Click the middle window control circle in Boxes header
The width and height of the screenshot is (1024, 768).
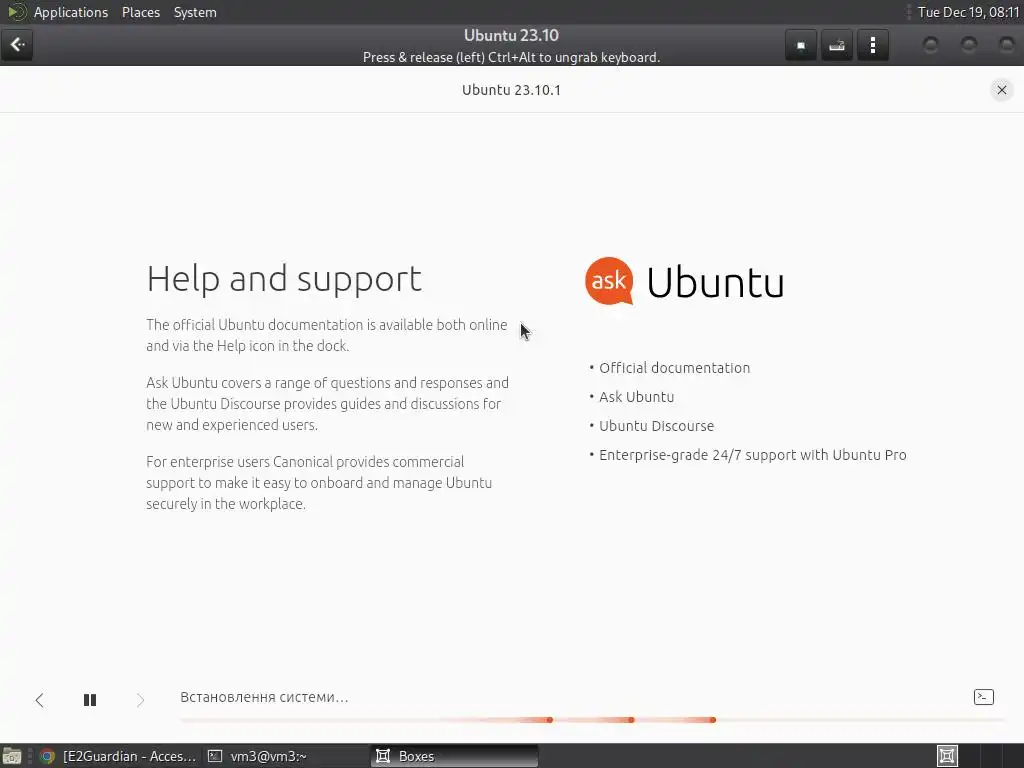tap(968, 45)
